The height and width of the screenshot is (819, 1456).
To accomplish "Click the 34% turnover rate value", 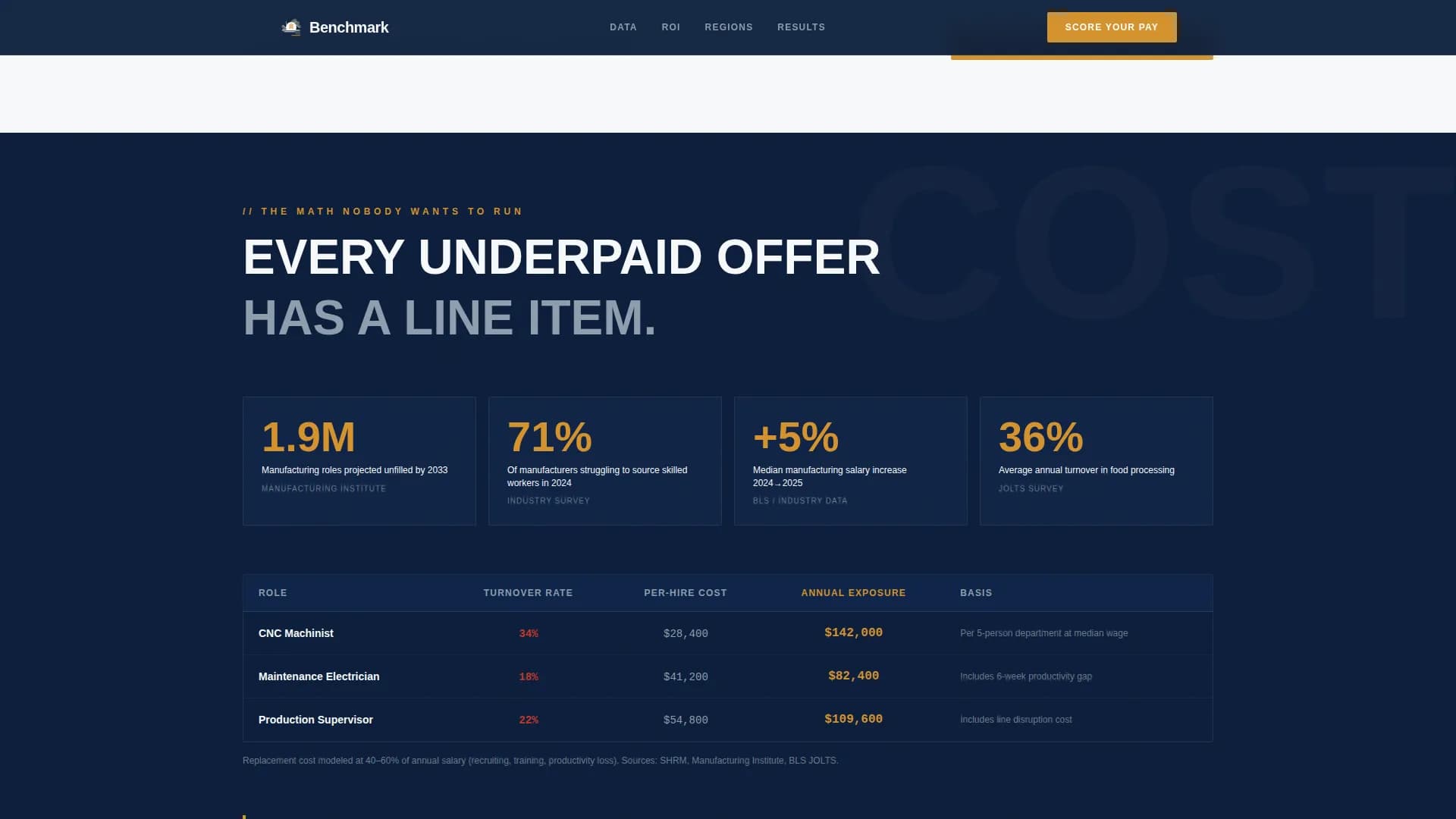I will coord(529,633).
